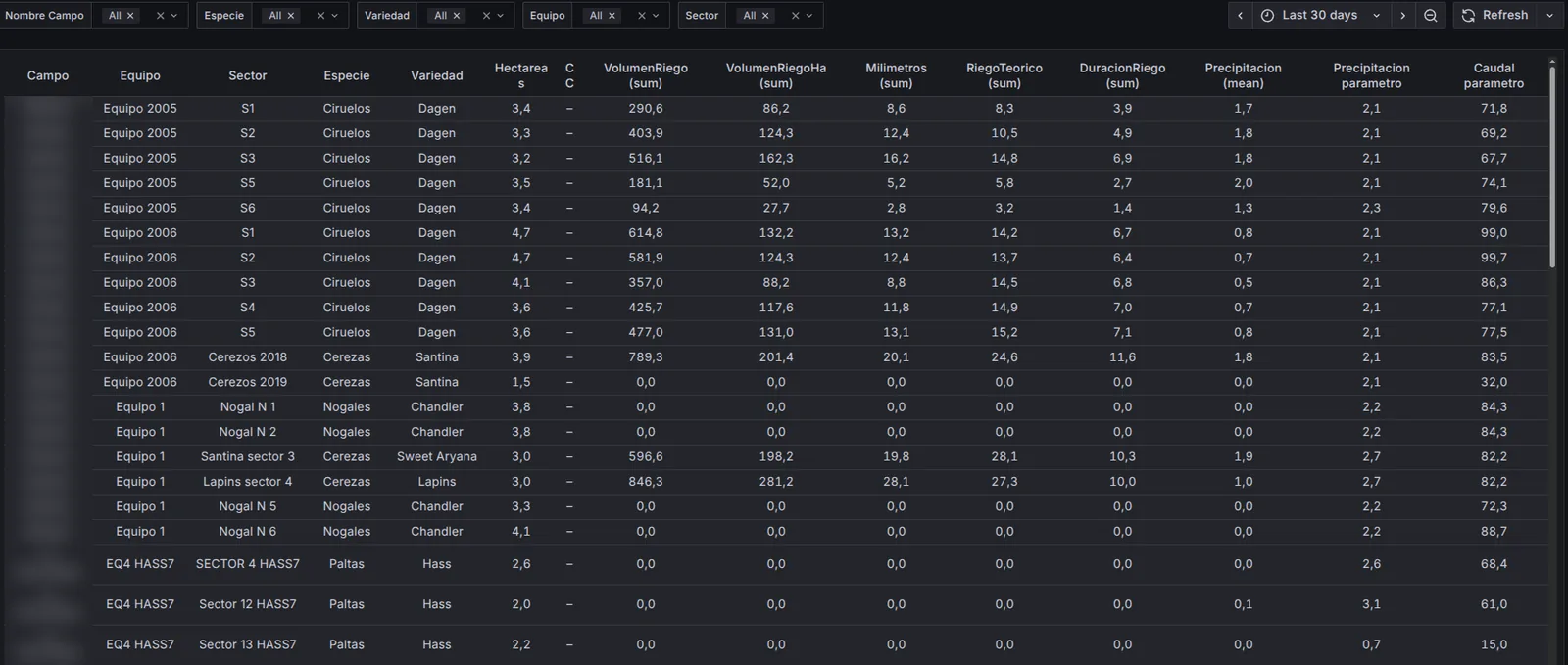Sort table by Sector column header
The height and width of the screenshot is (665, 1568).
click(248, 75)
